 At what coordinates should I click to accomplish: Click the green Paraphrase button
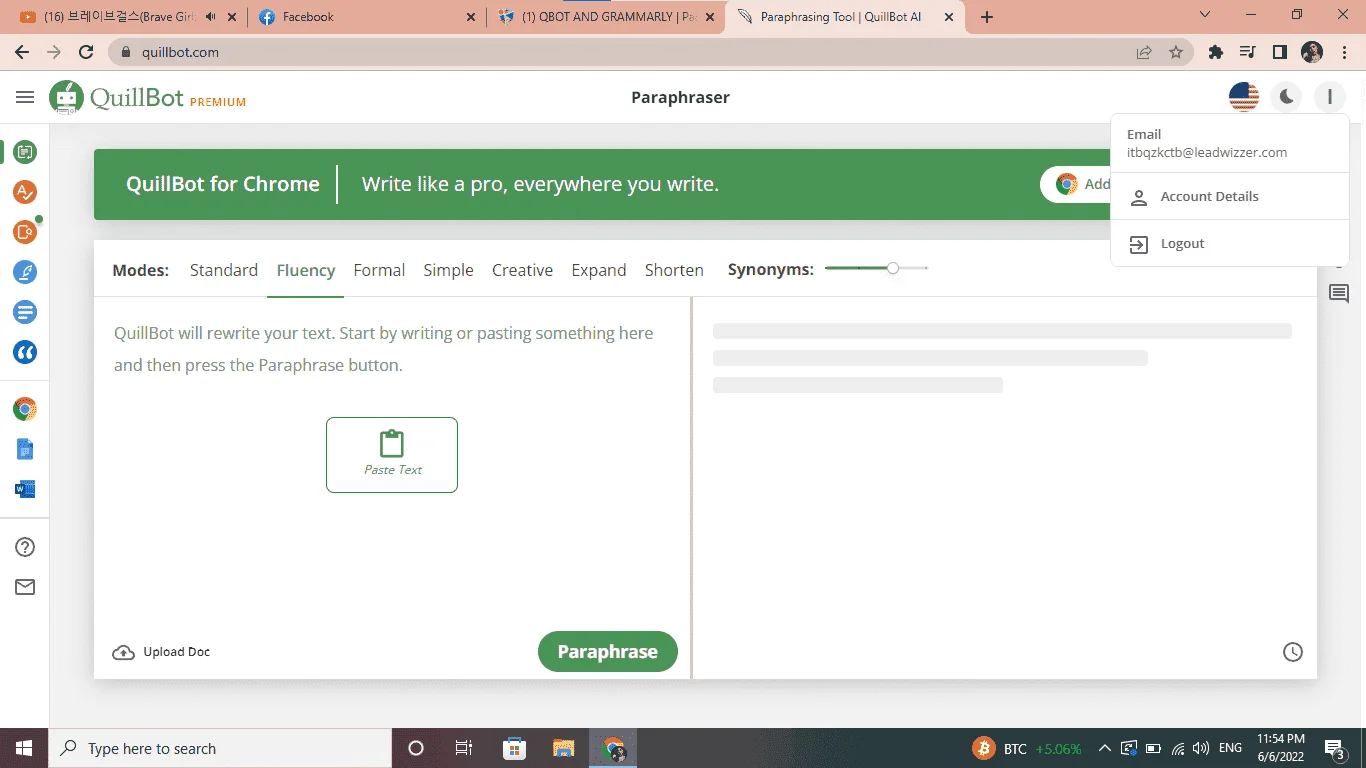click(x=608, y=652)
